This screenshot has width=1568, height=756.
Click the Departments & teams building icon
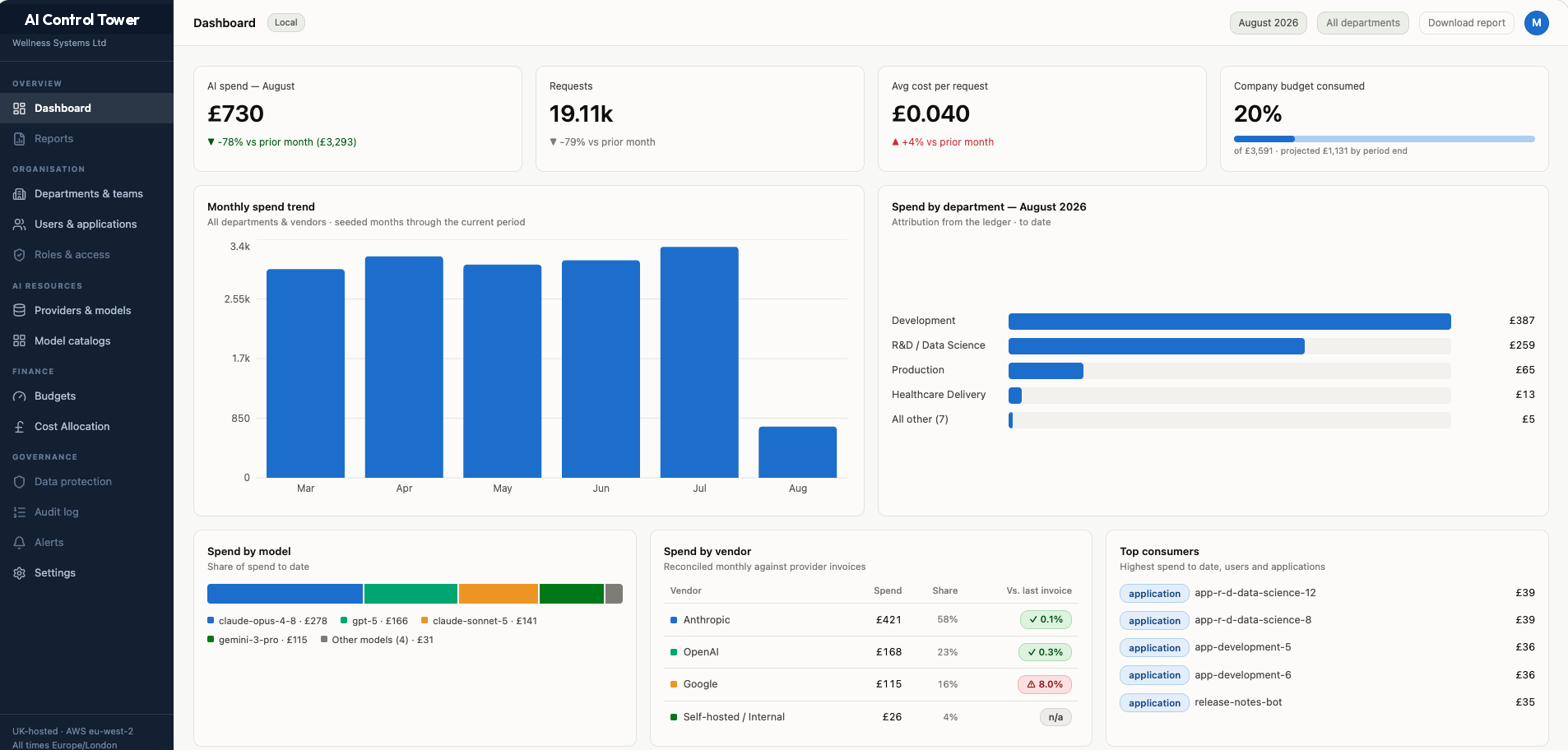tap(19, 194)
